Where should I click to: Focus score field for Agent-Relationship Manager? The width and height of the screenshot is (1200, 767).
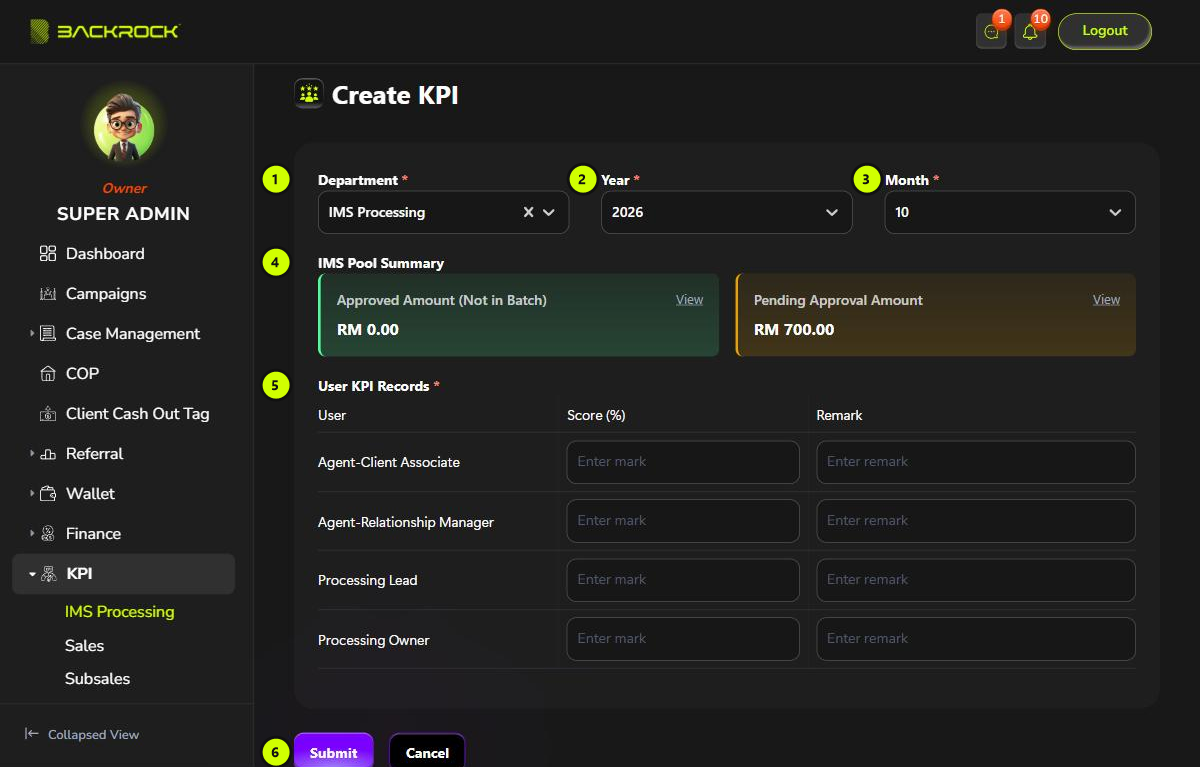683,521
